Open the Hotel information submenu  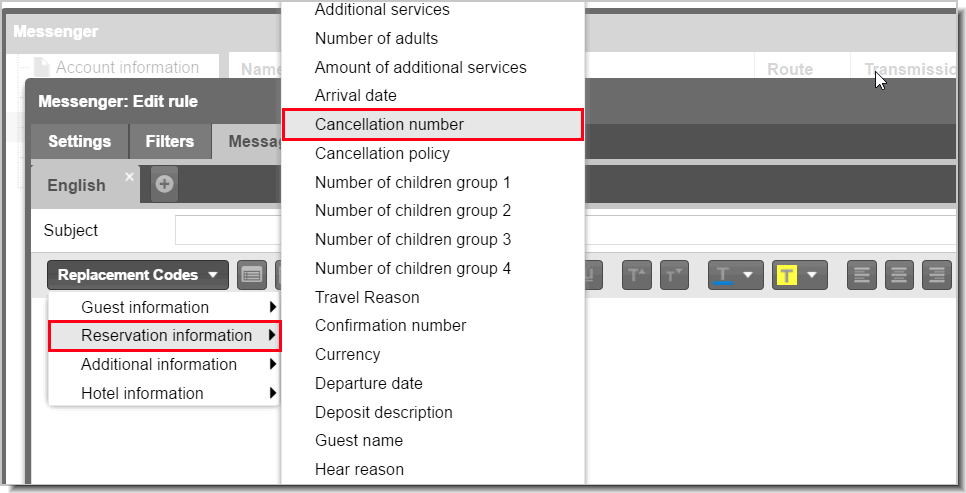(164, 393)
